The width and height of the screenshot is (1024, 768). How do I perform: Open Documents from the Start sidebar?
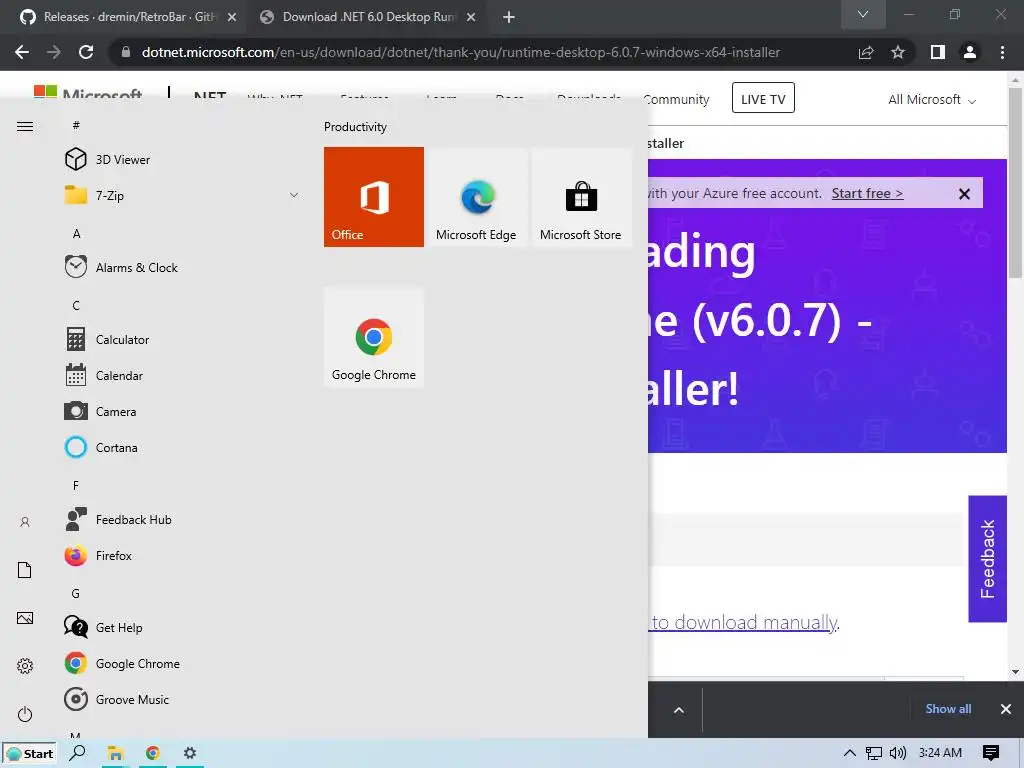(x=25, y=570)
